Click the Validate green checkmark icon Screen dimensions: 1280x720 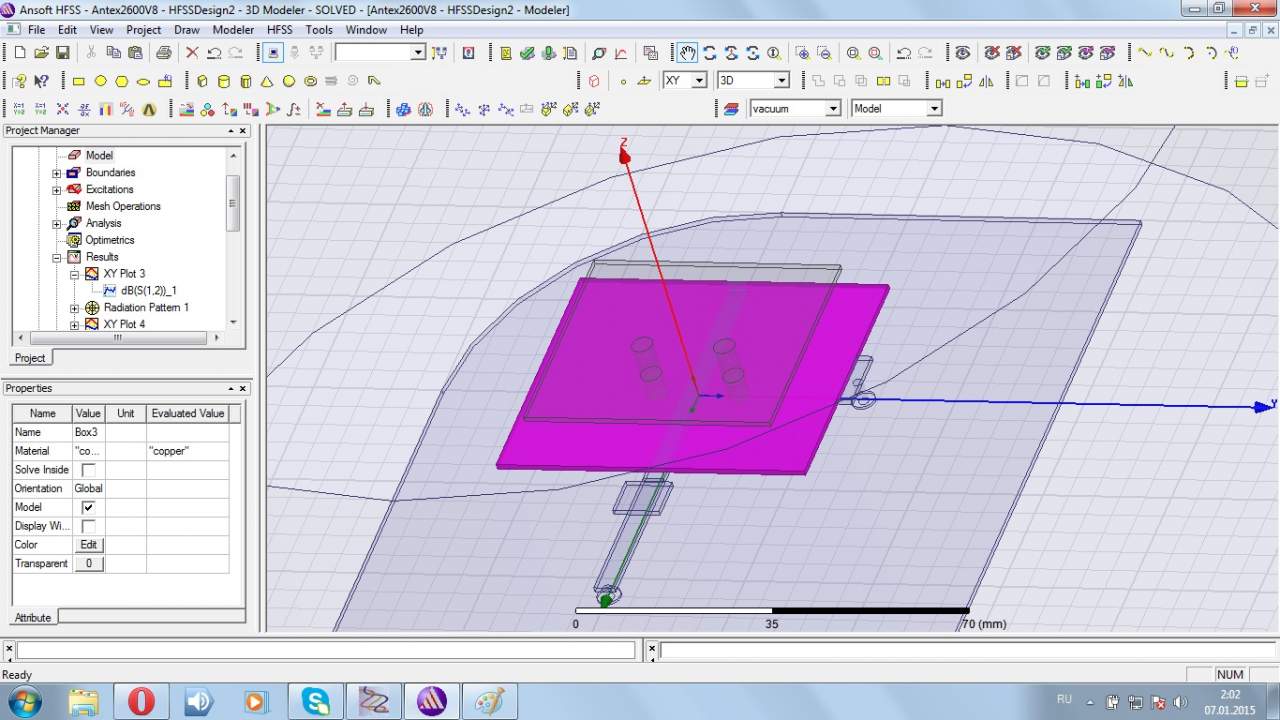tap(527, 53)
